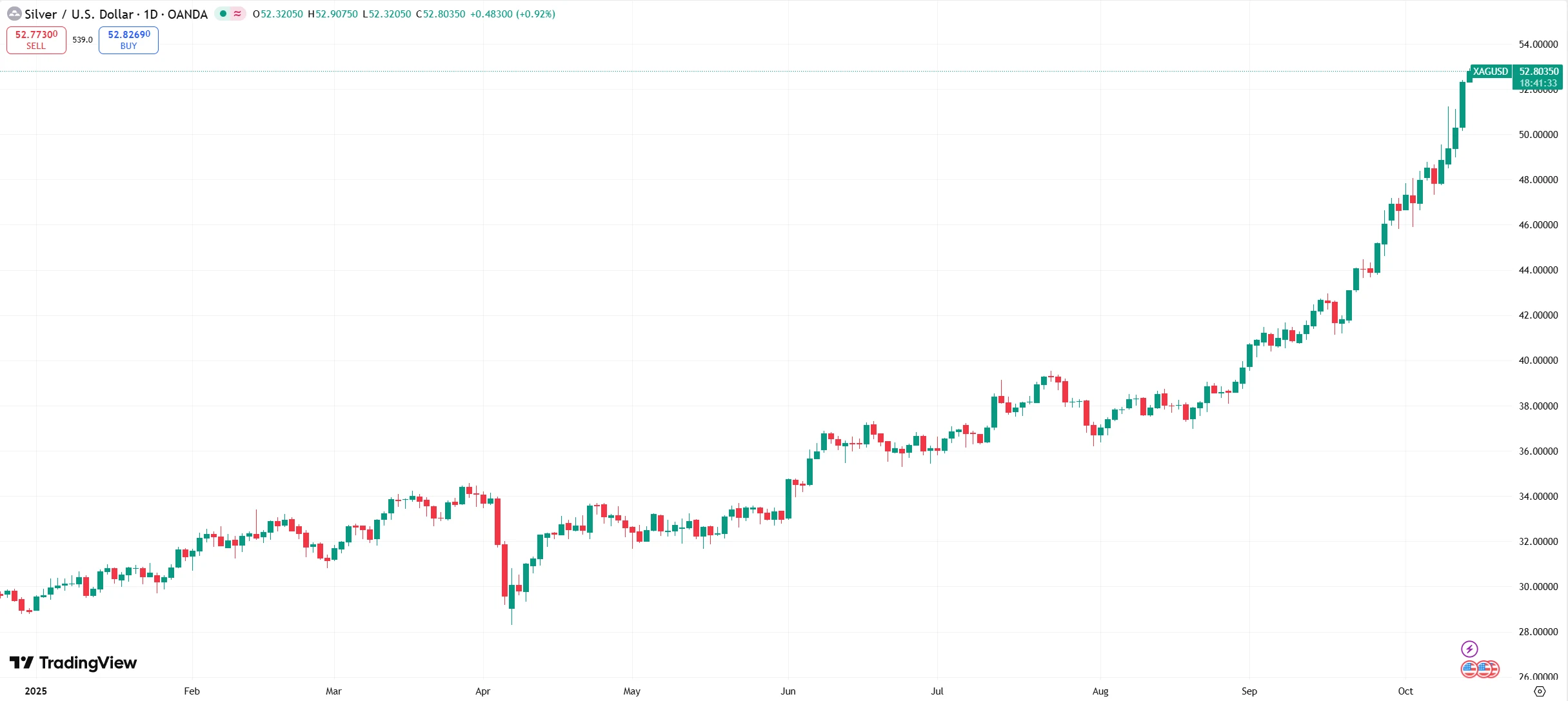
Task: Open chart settings hexagon icon
Action: click(1540, 691)
